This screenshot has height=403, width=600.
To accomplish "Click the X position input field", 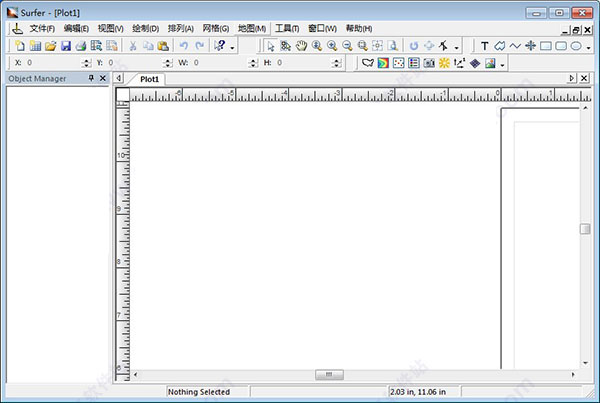I will pyautogui.click(x=53, y=63).
